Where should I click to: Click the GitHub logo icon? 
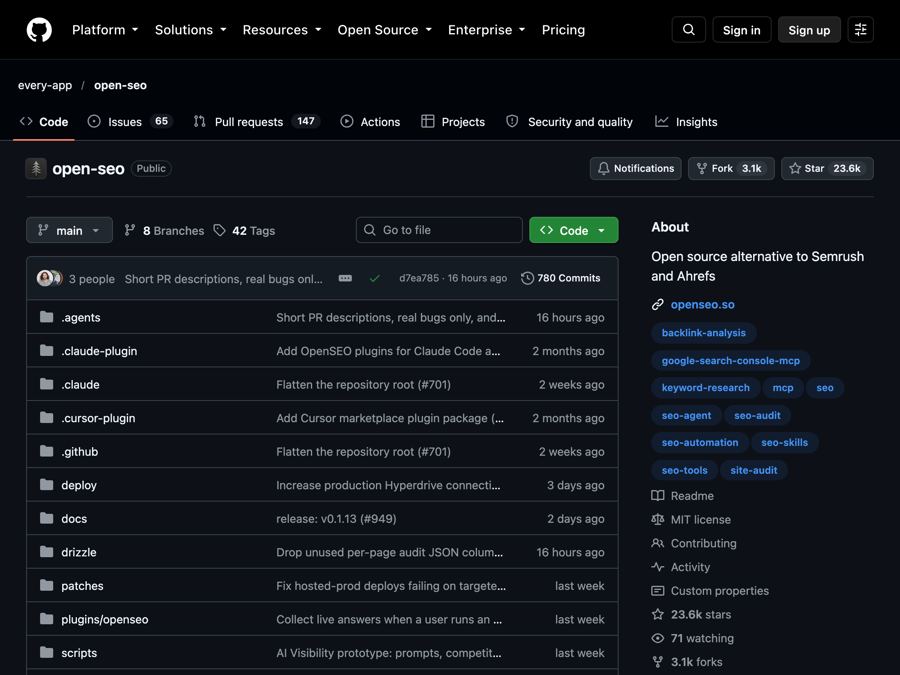[x=39, y=30]
